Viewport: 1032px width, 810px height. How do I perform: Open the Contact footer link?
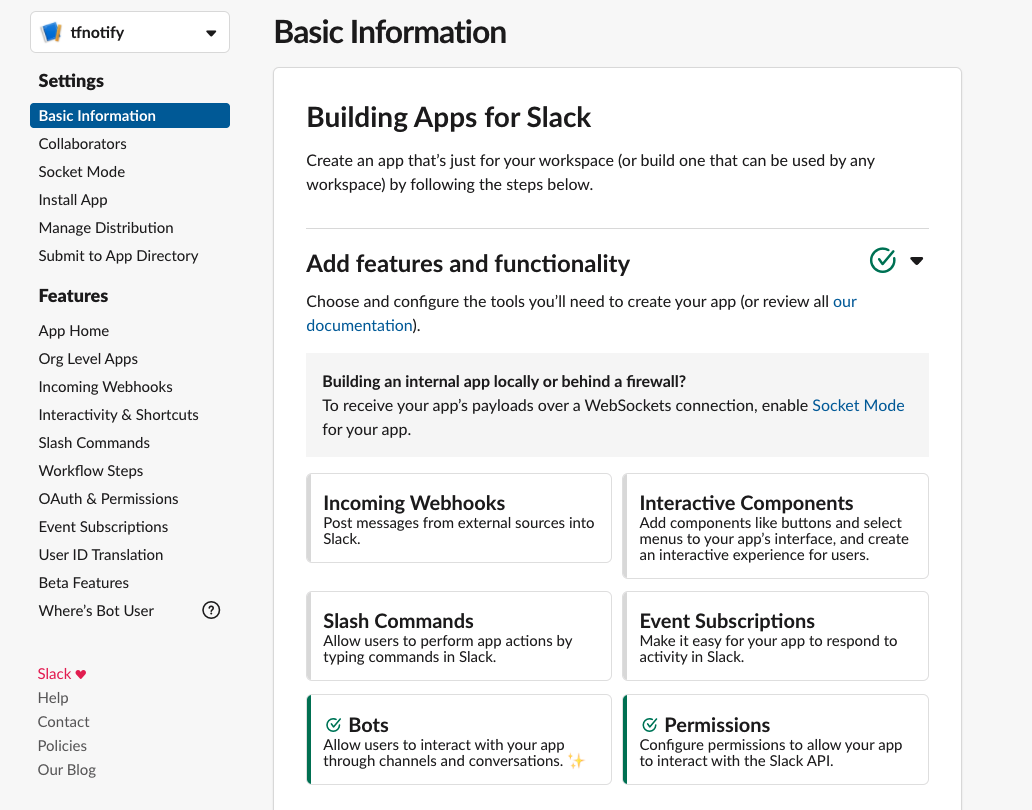pos(63,722)
